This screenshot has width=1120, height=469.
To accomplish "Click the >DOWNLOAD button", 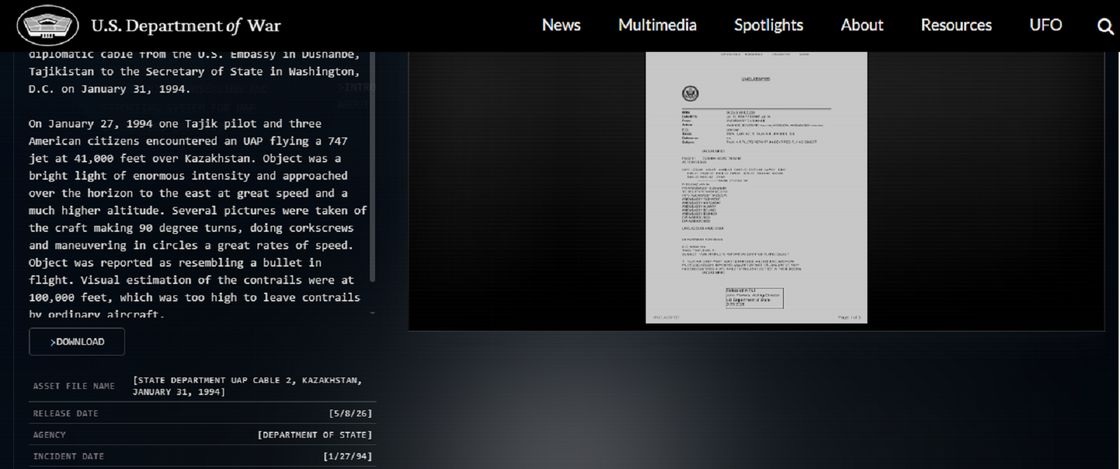I will tap(77, 342).
